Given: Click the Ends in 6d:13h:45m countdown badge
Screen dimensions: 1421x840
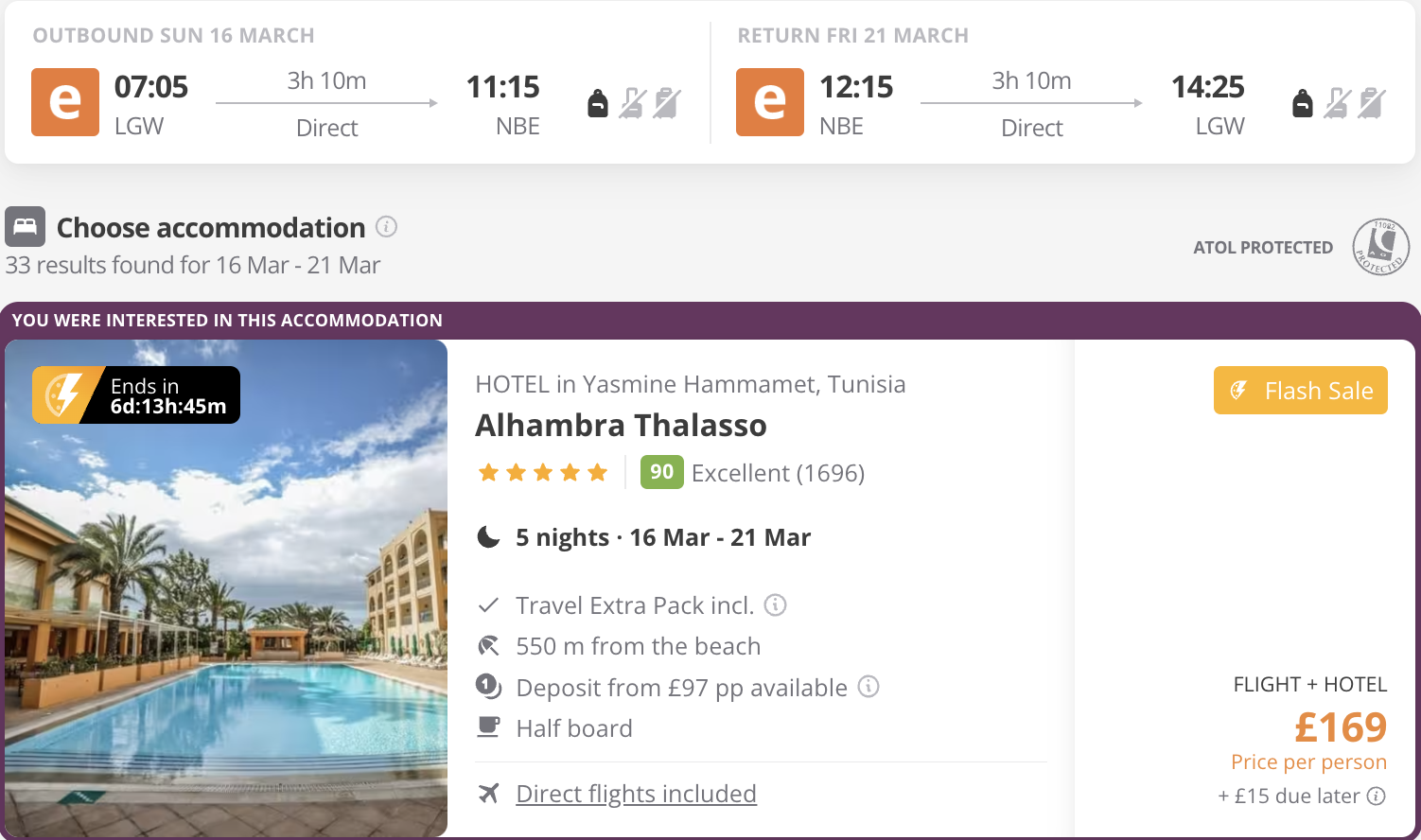Looking at the screenshot, I should pos(136,394).
